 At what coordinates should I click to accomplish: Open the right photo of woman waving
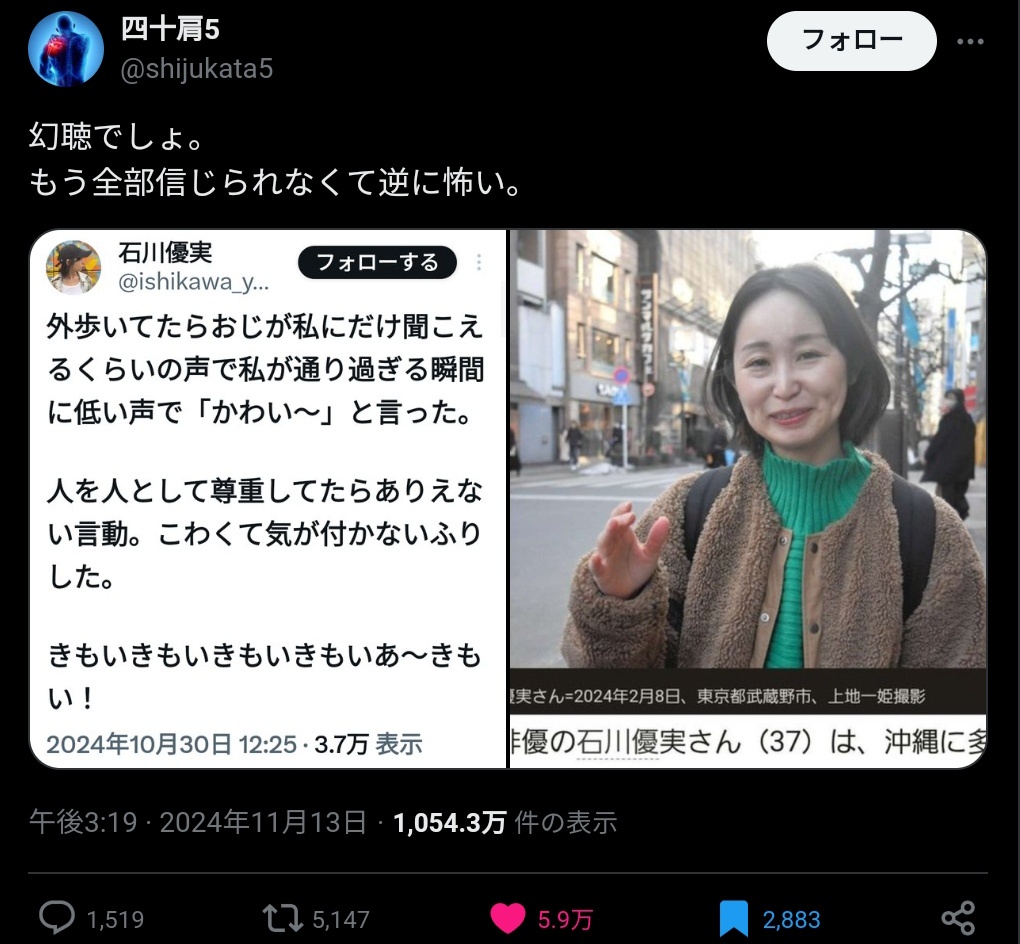[x=748, y=499]
